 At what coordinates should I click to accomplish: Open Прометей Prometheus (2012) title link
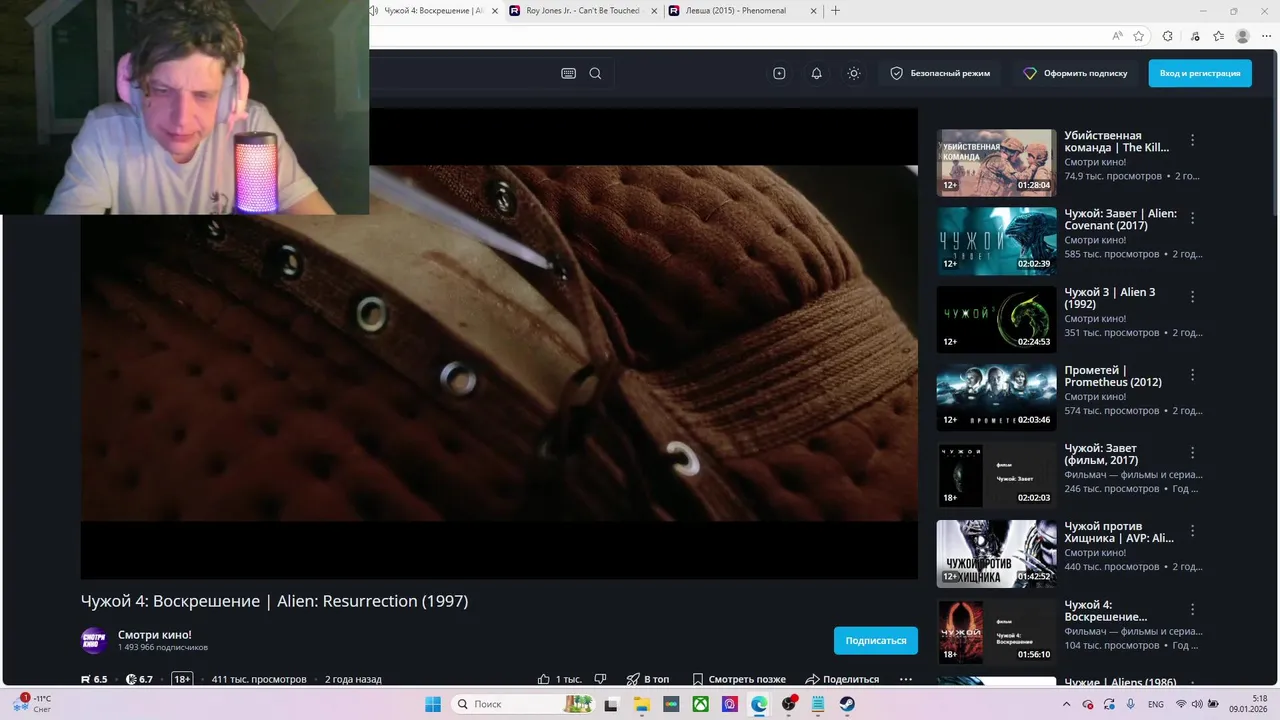coord(1113,376)
